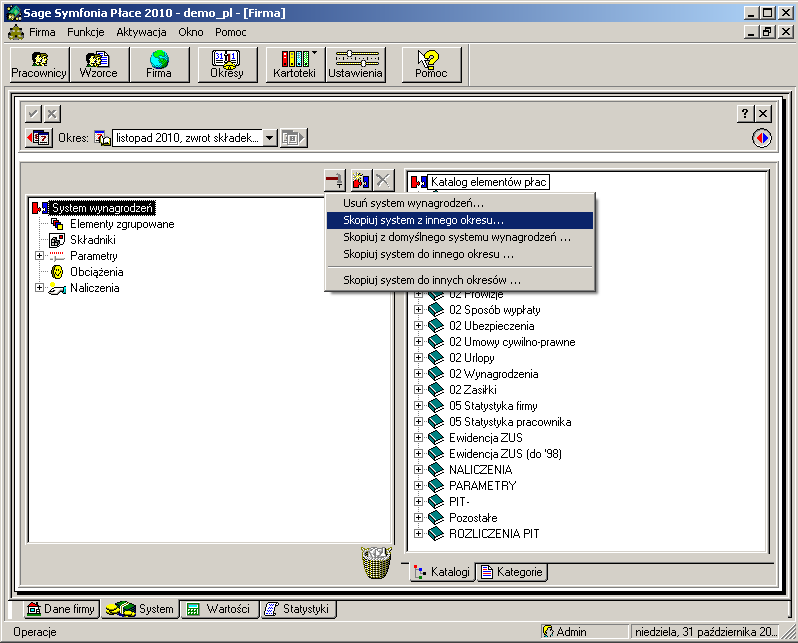Click the Składniki tree icon
The height and width of the screenshot is (643, 798).
pos(56,240)
